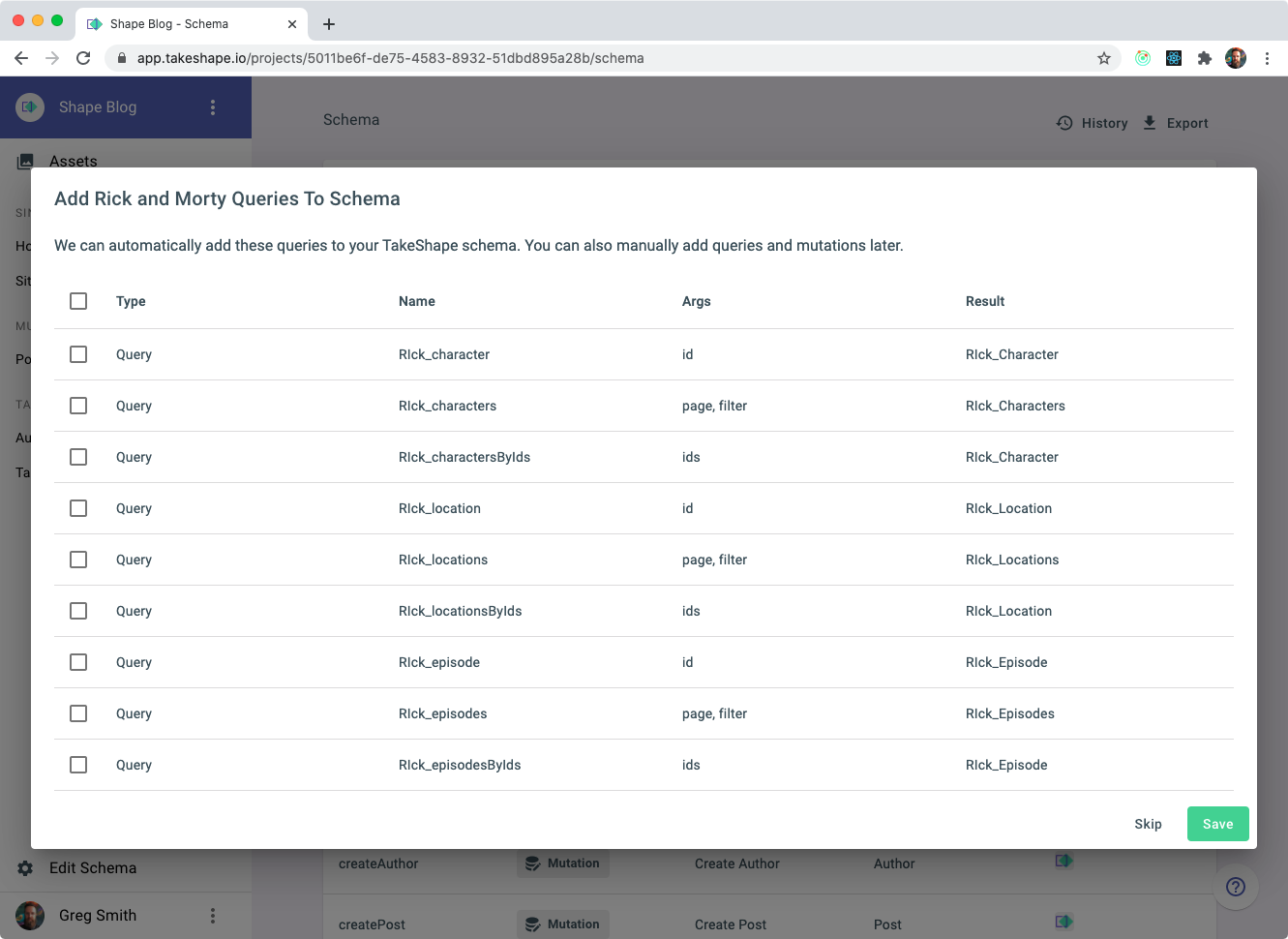
Task: Click the Shape Blog project title
Action: [x=98, y=107]
